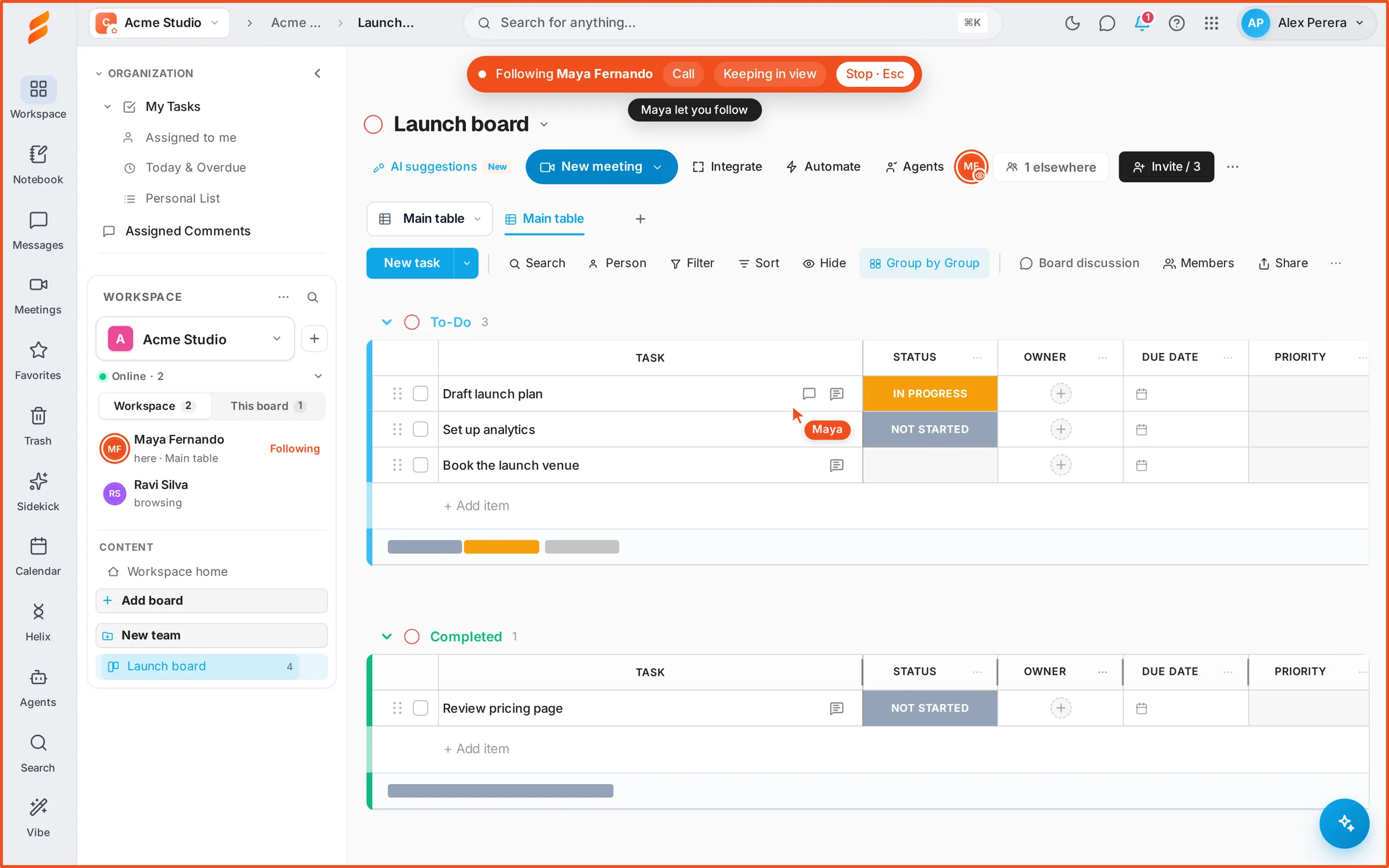Open Today & Overdue list

(195, 168)
